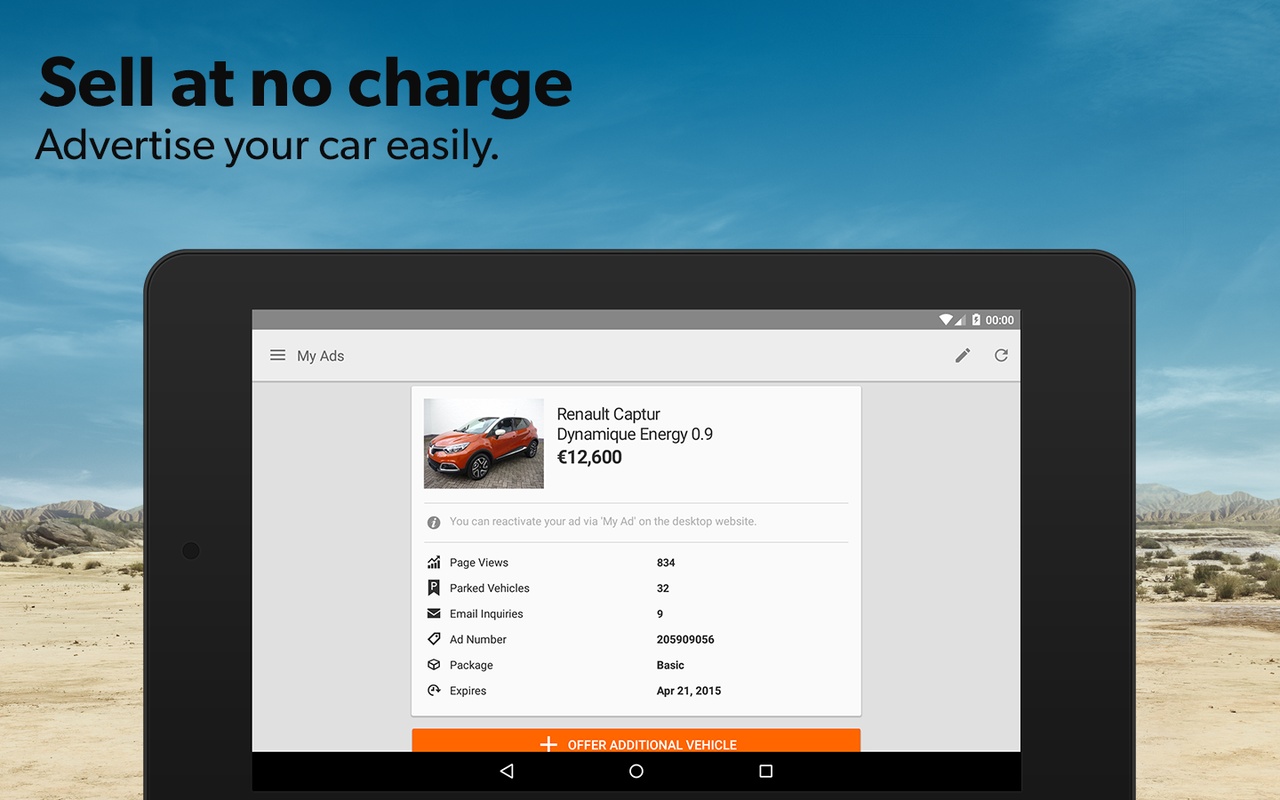Click the Parked Vehicles parking icon
The width and height of the screenshot is (1280, 800).
[434, 588]
